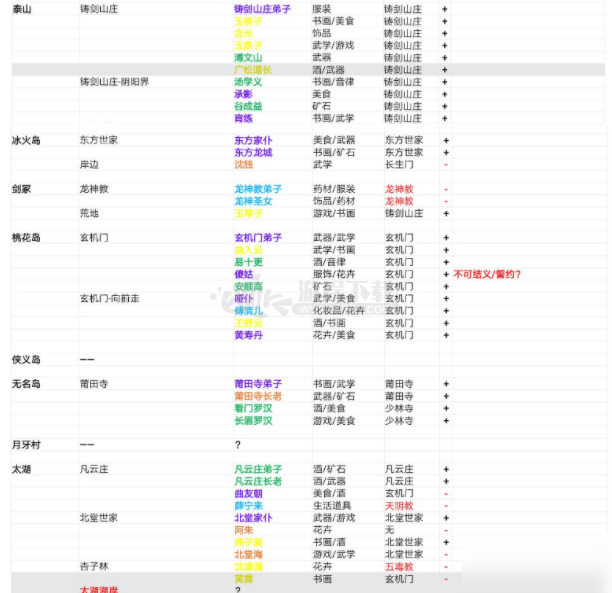The width and height of the screenshot is (612, 593).
Task: Select the name cell '东方龙城'
Action: click(253, 152)
